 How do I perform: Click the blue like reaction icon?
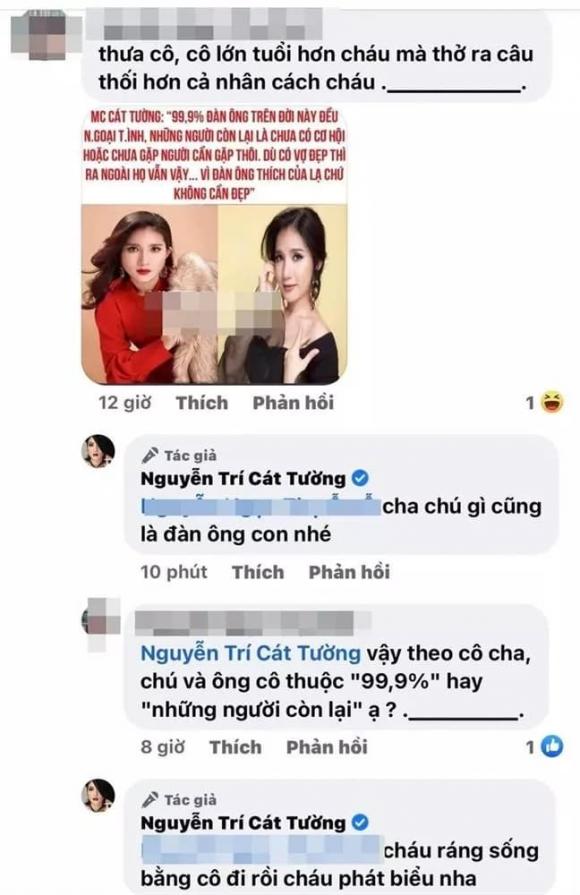coord(551,747)
